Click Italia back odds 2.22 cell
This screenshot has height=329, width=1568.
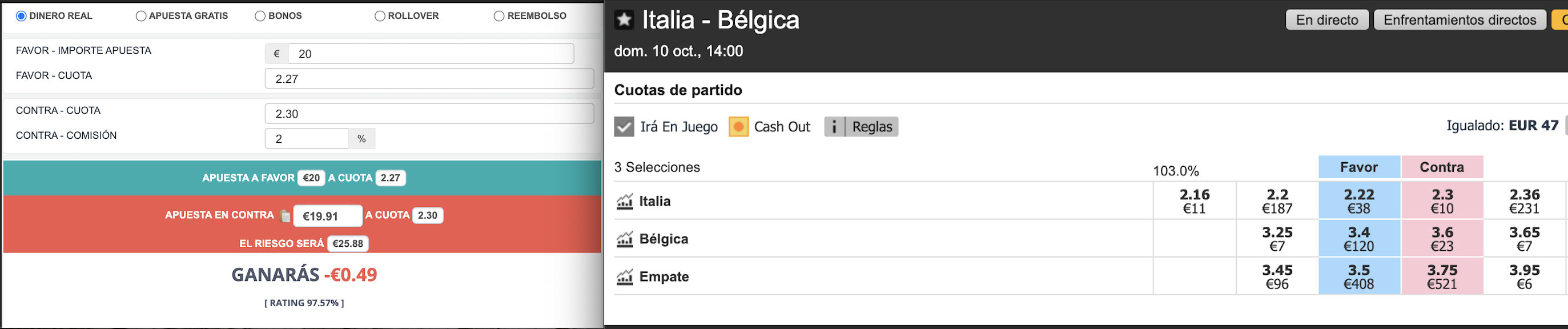[1359, 201]
